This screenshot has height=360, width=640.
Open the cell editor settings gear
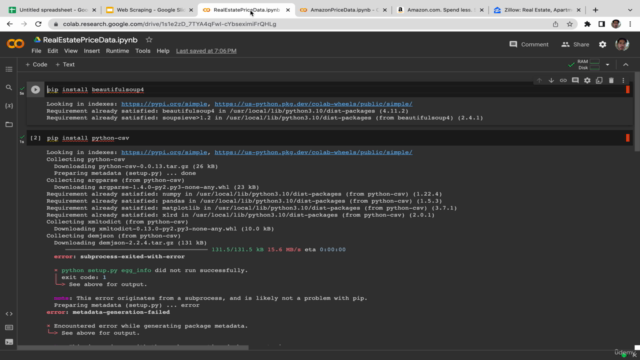tap(587, 80)
